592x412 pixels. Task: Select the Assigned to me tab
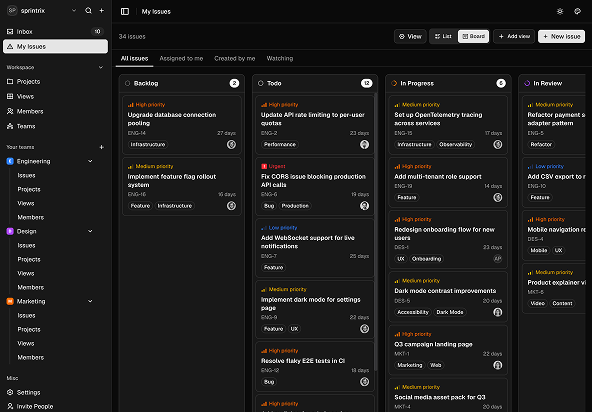coord(181,59)
